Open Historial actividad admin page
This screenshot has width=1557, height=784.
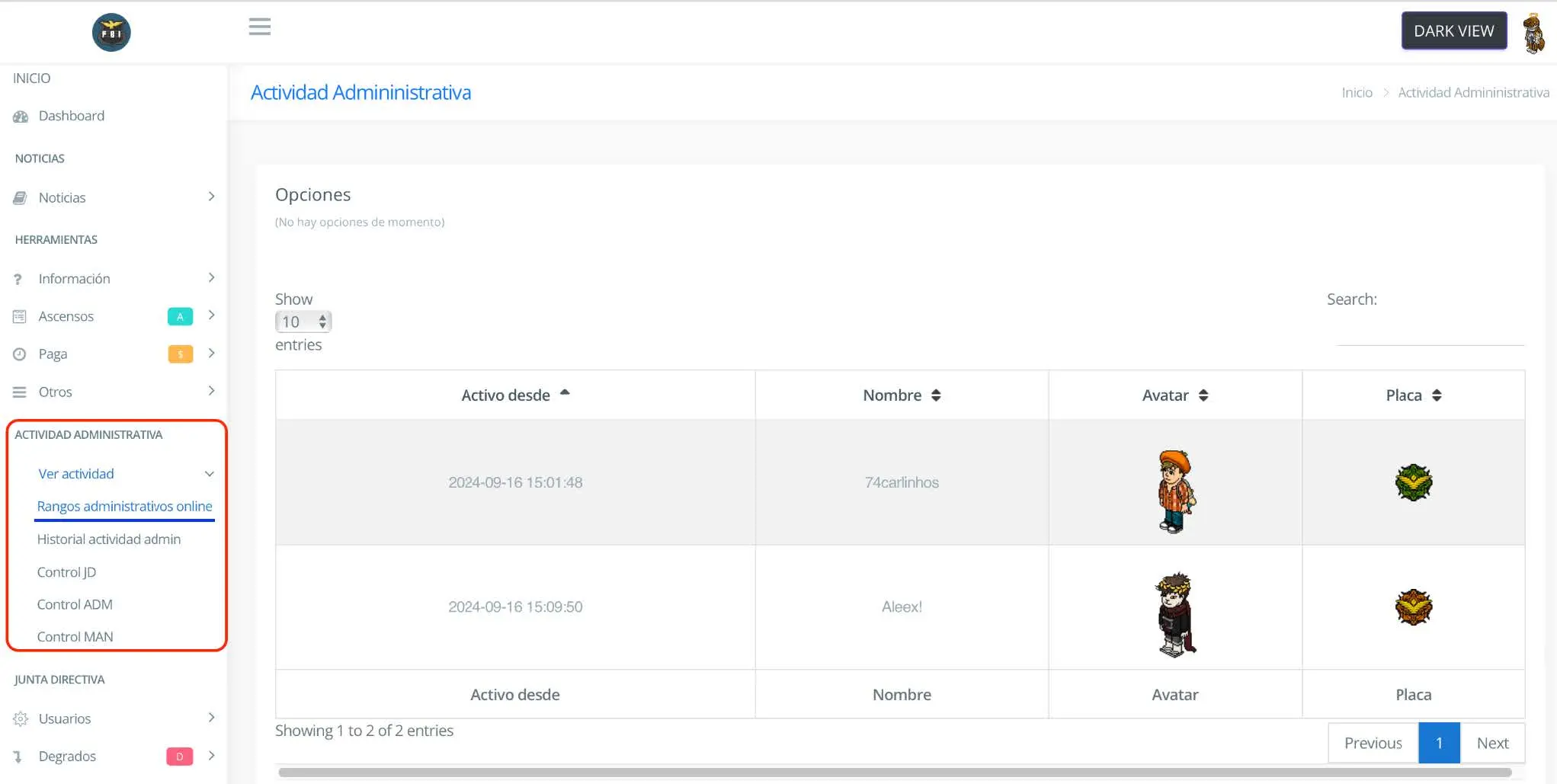tap(109, 539)
